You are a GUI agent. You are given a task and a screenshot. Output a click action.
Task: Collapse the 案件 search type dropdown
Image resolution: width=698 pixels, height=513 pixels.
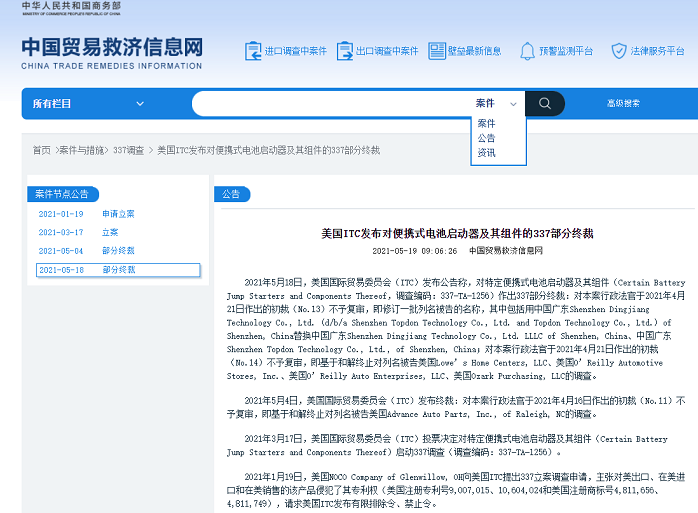tap(496, 103)
